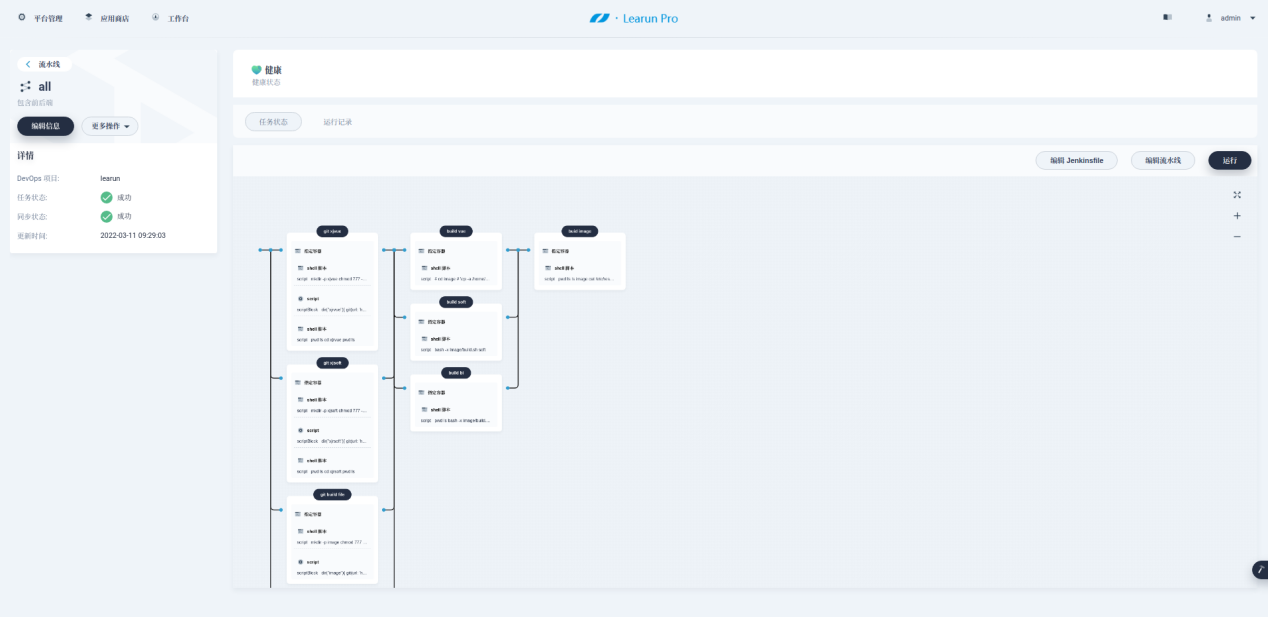
Task: Click 指定容器 icon in 'git build file' stage
Action: coord(298,514)
